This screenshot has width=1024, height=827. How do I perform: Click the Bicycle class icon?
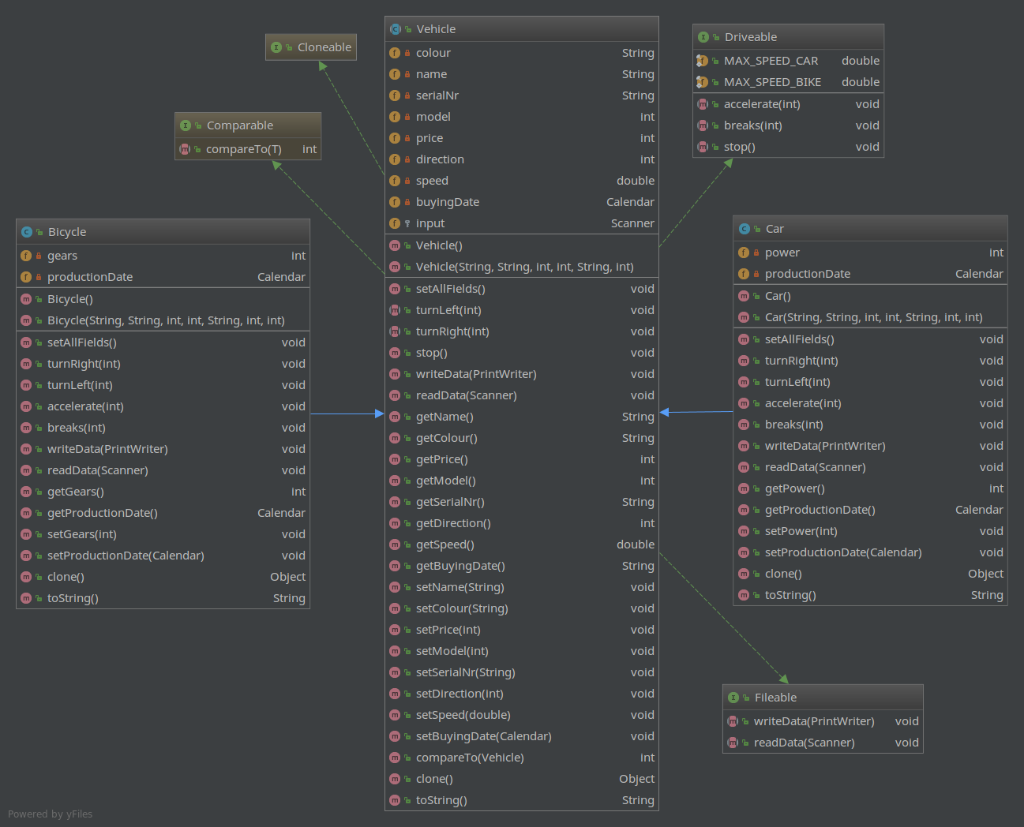click(27, 232)
